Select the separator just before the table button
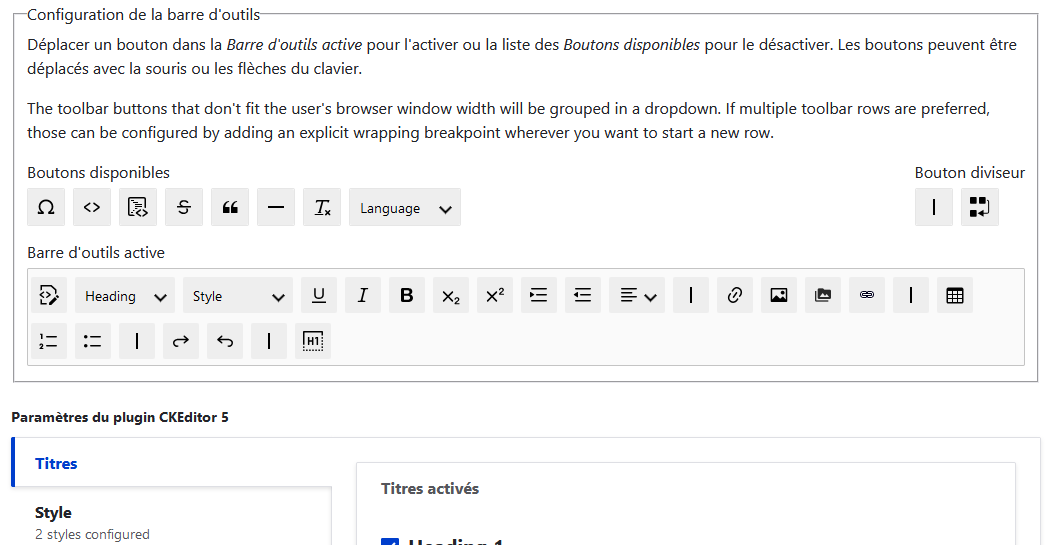Viewport: 1059px width, 545px height. point(910,295)
